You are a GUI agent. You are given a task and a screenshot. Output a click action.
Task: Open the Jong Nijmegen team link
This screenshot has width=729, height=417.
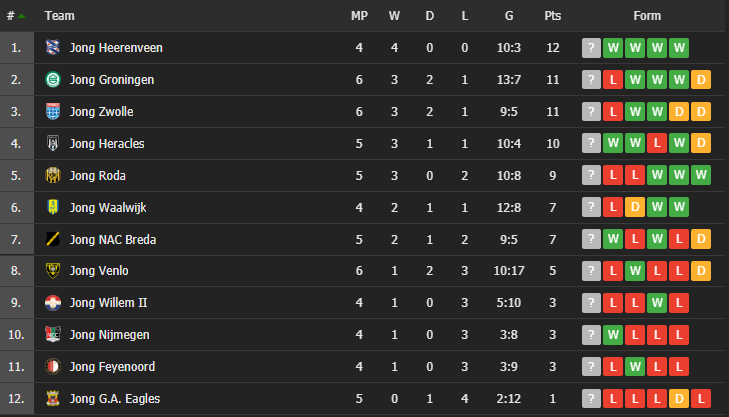pyautogui.click(x=110, y=335)
